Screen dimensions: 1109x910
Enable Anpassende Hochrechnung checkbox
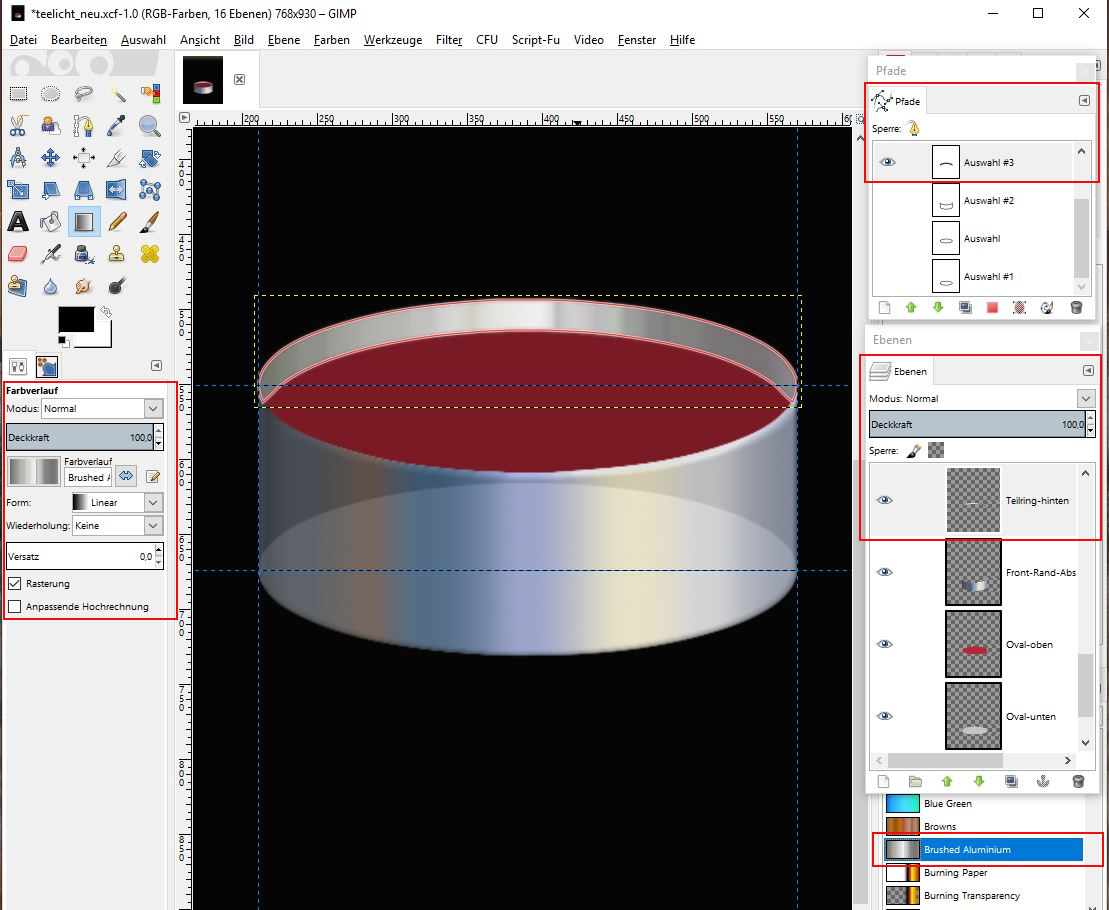click(x=15, y=606)
